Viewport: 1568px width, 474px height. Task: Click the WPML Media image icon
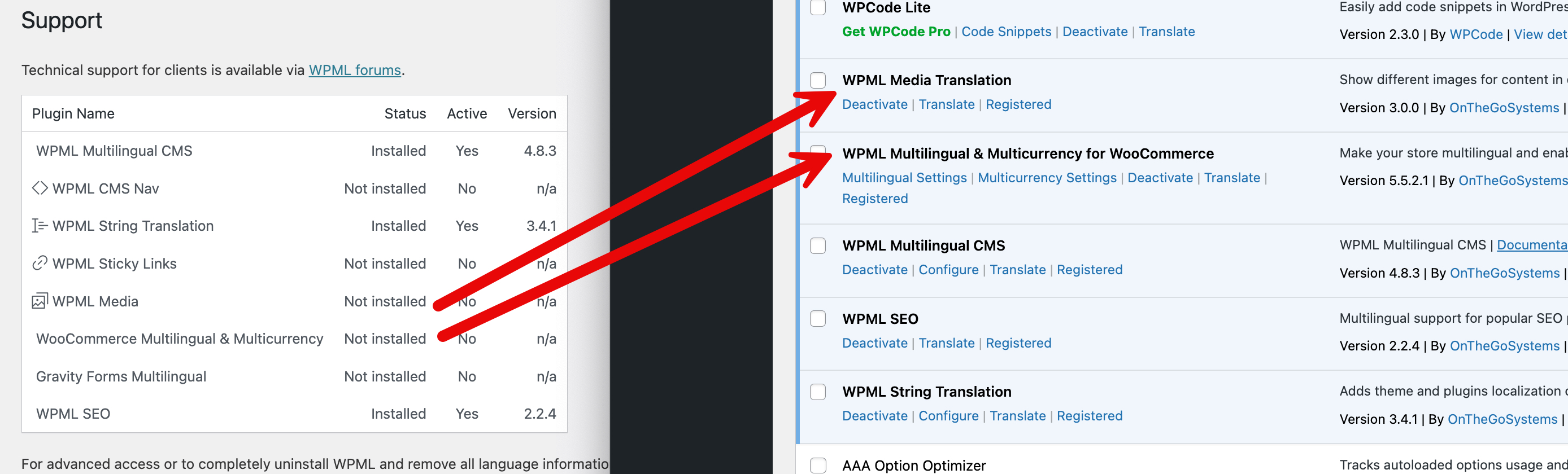coord(40,301)
